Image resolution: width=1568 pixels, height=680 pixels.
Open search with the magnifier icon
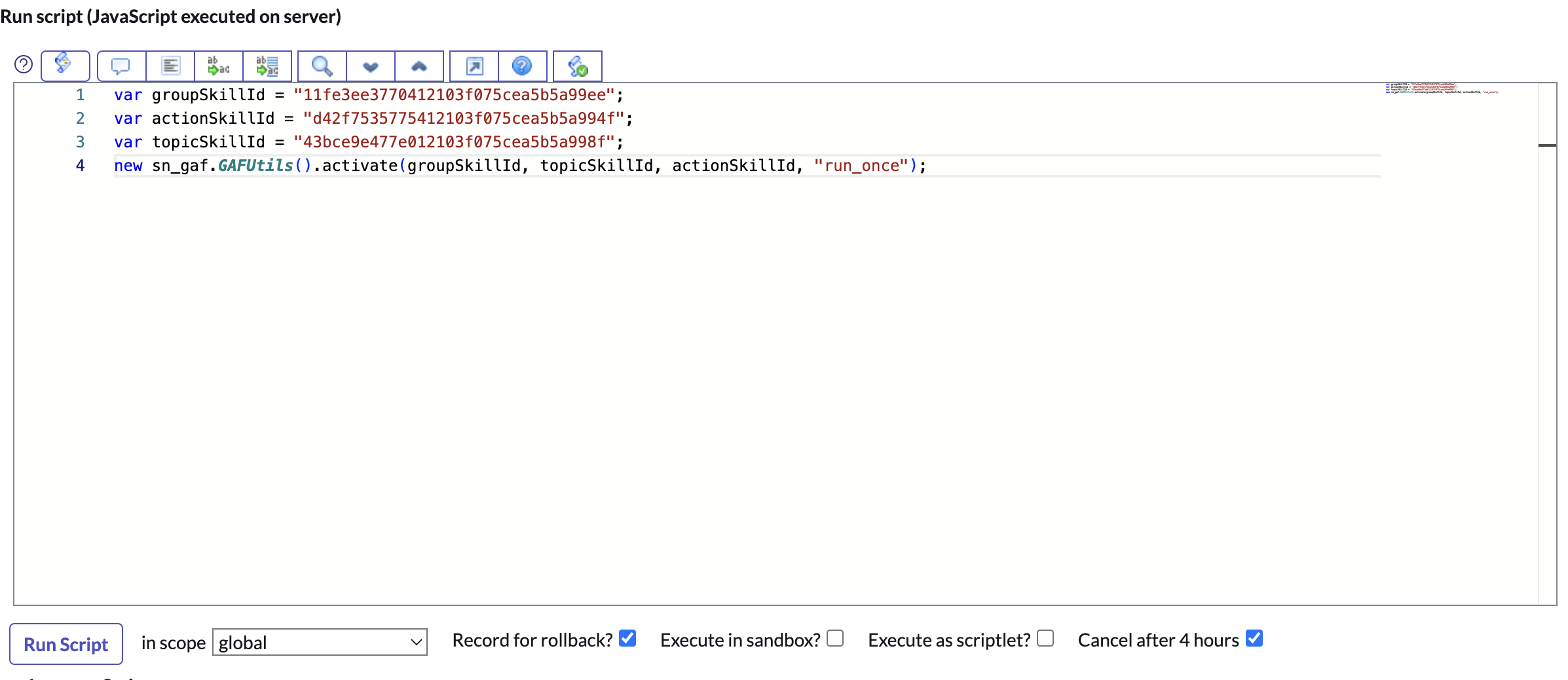[x=322, y=66]
